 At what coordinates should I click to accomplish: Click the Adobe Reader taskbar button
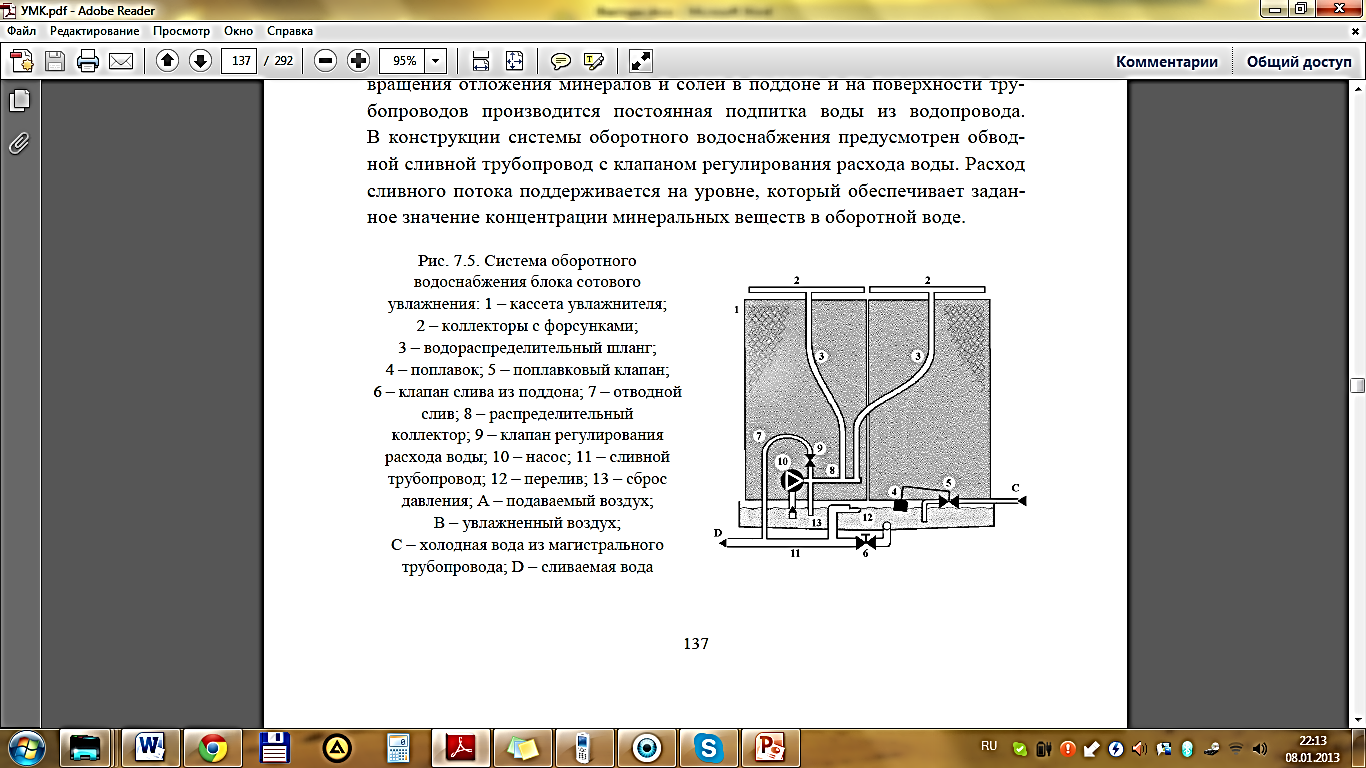pyautogui.click(x=462, y=747)
